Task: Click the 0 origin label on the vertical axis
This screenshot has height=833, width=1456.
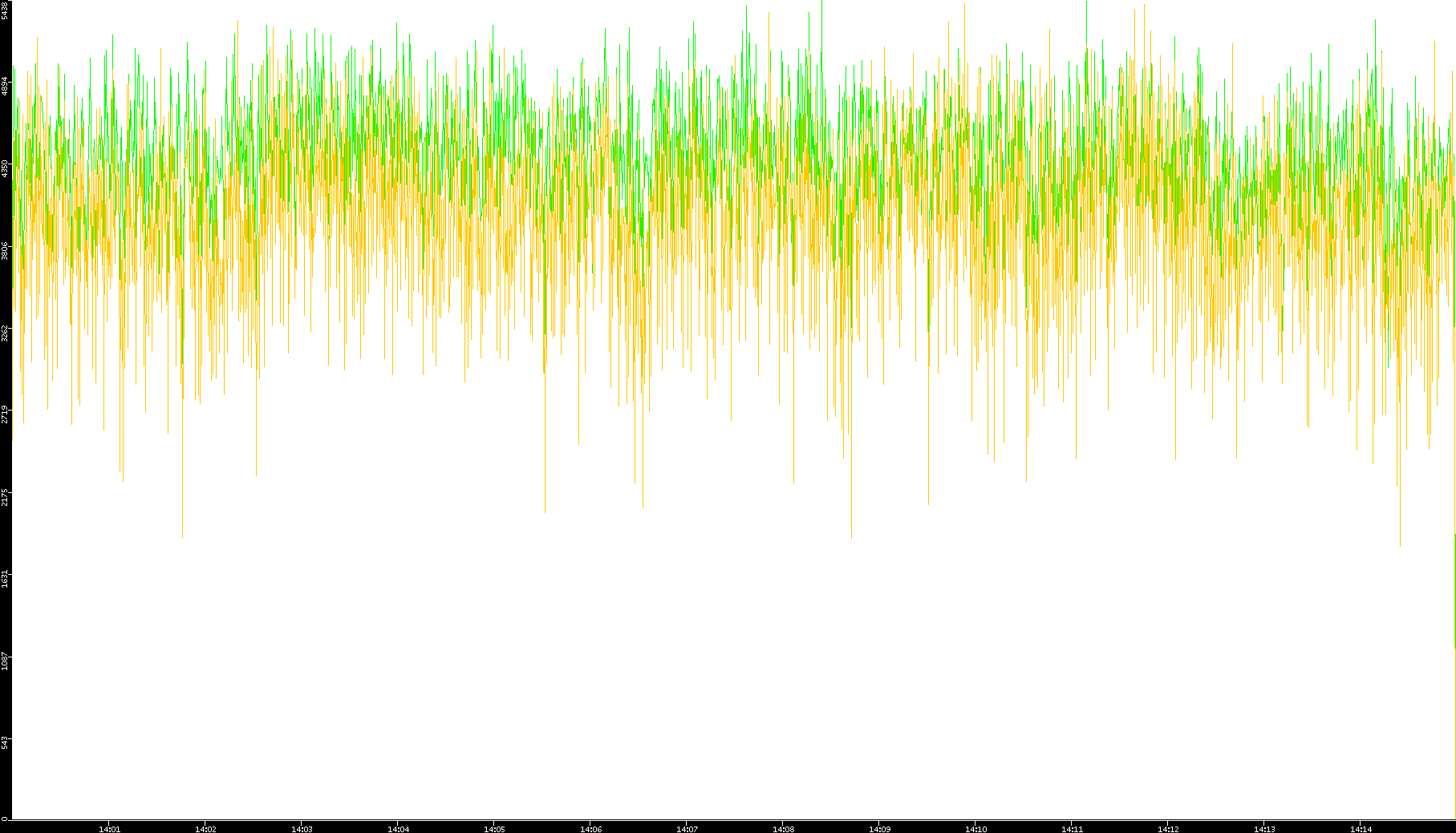Action: point(5,818)
